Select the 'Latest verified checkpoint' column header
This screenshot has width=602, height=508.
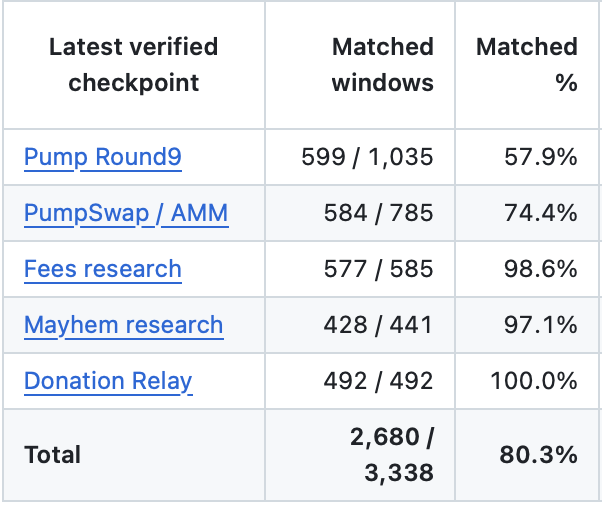pyautogui.click(x=134, y=65)
